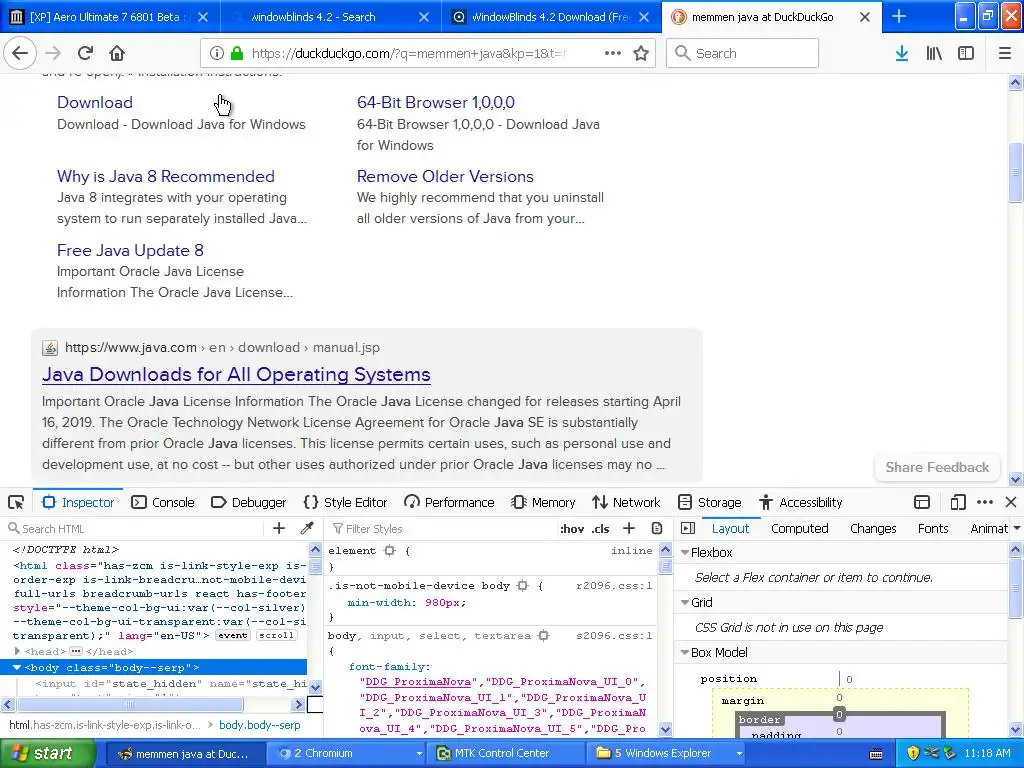Image resolution: width=1024 pixels, height=768 pixels.
Task: Open the Free Java Update 8 link
Action: click(x=131, y=250)
